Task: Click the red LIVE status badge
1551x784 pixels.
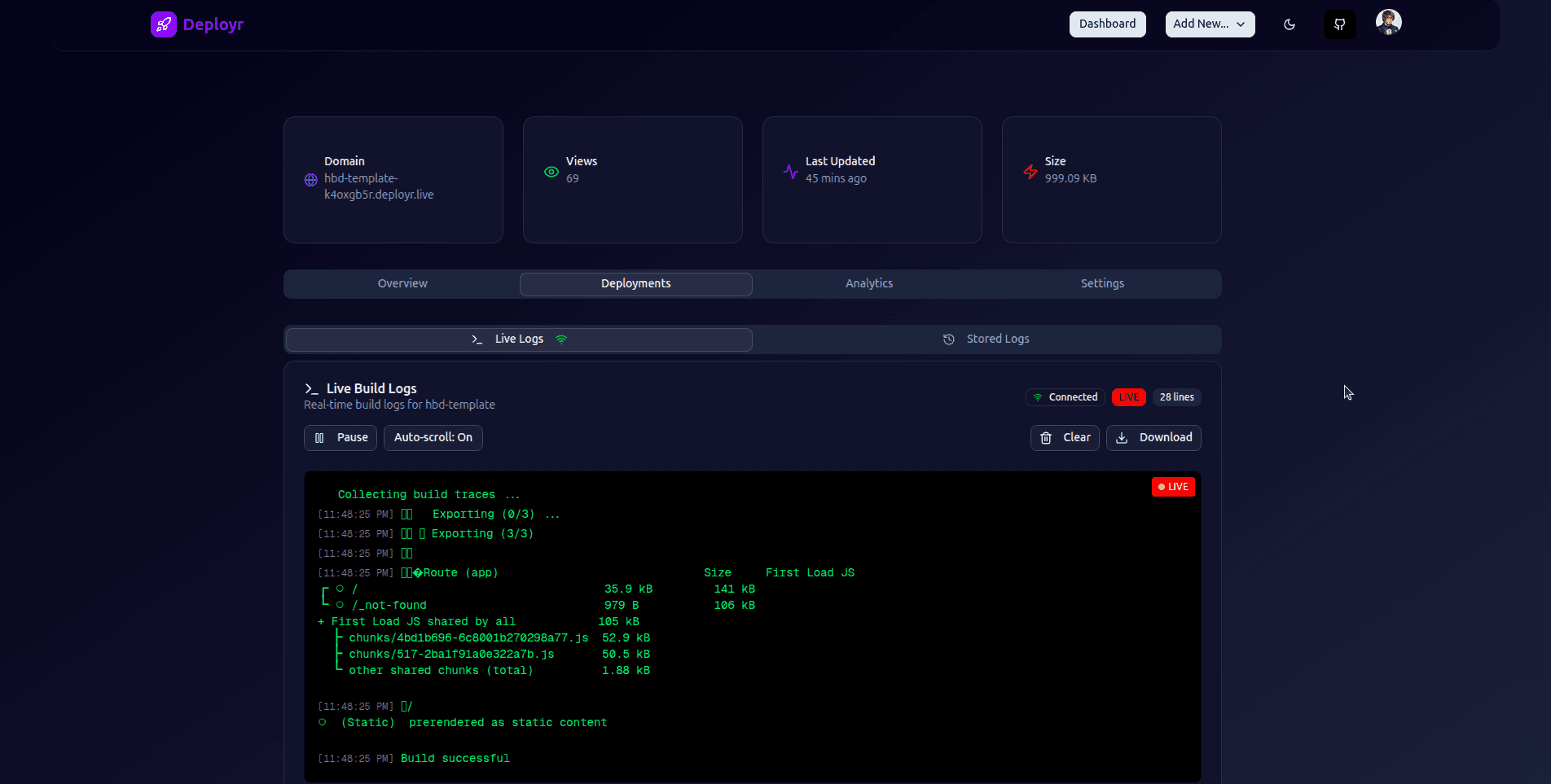Action: pyautogui.click(x=1128, y=396)
